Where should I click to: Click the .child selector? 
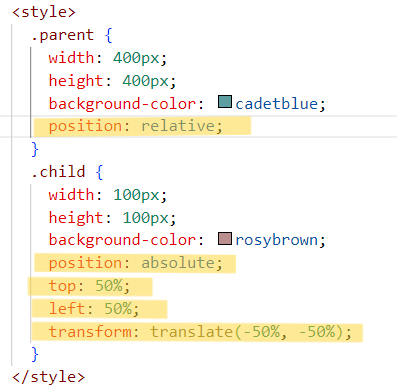click(58, 172)
